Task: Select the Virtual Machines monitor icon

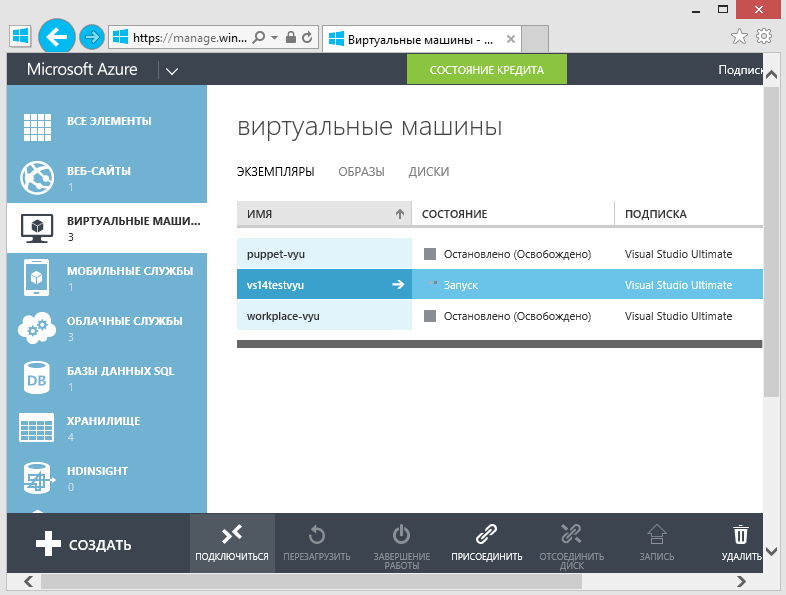Action: (37, 228)
